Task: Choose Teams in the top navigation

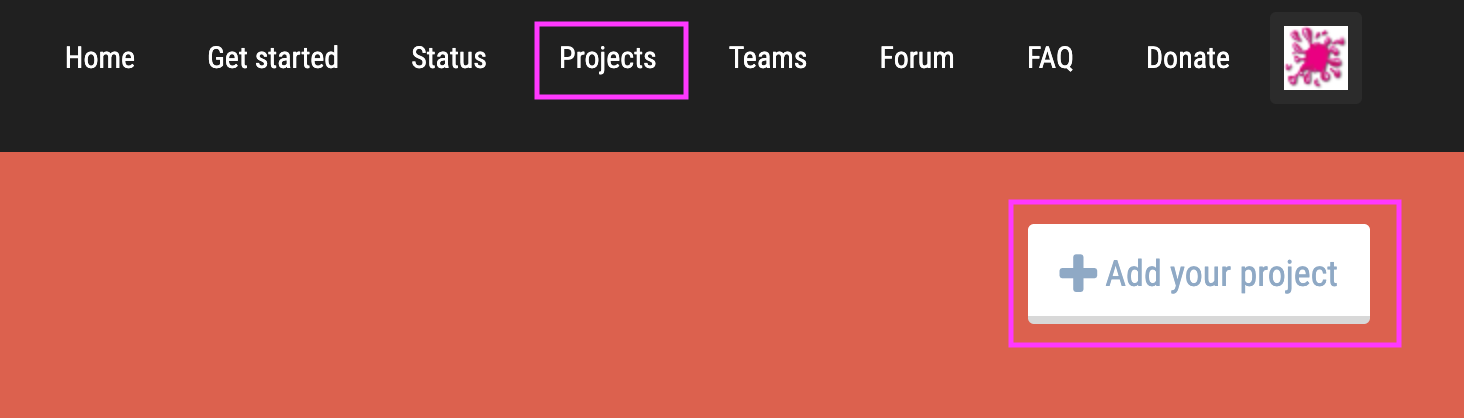Action: 768,58
